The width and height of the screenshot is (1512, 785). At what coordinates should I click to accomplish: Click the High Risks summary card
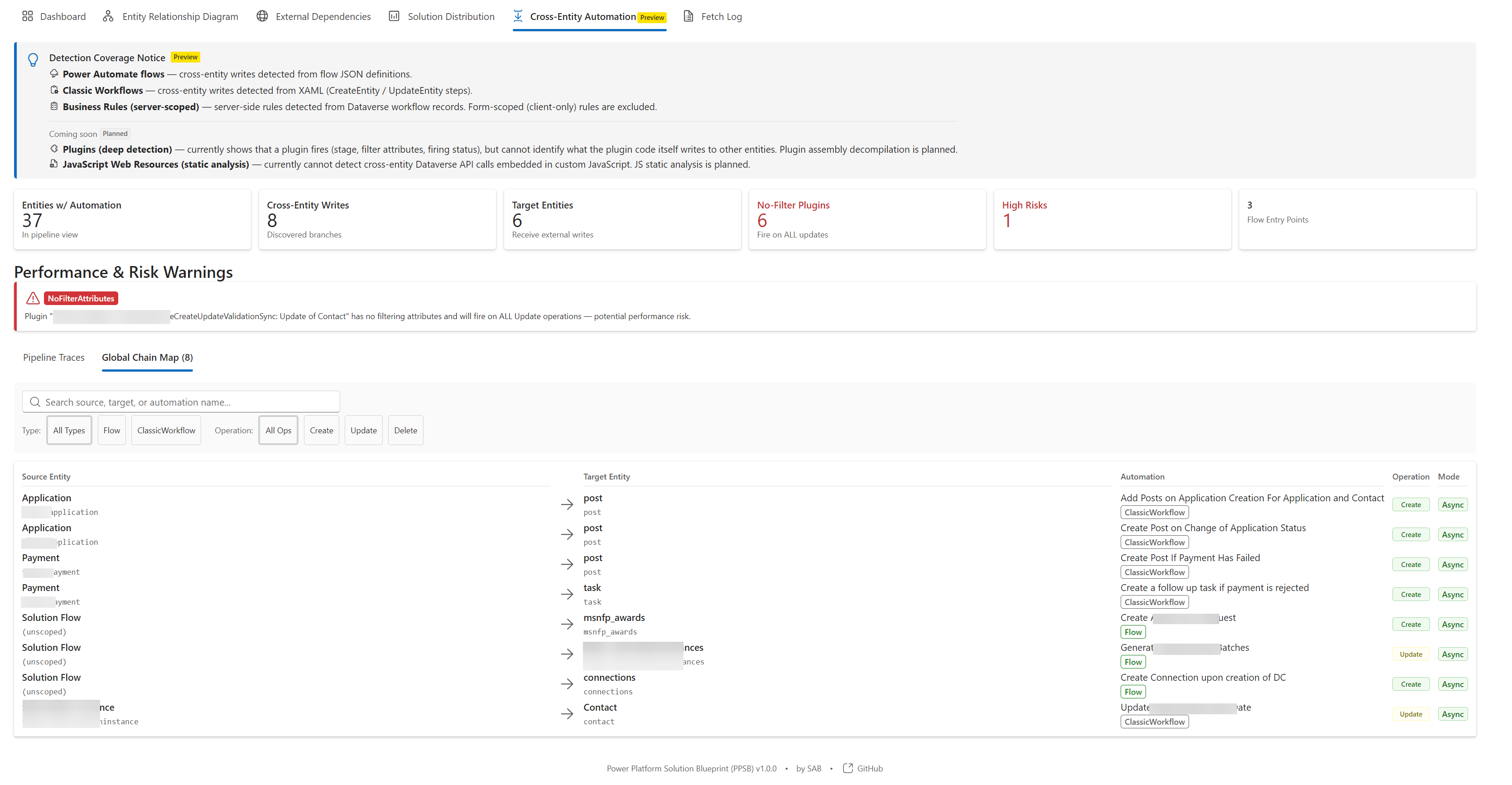coord(1112,219)
